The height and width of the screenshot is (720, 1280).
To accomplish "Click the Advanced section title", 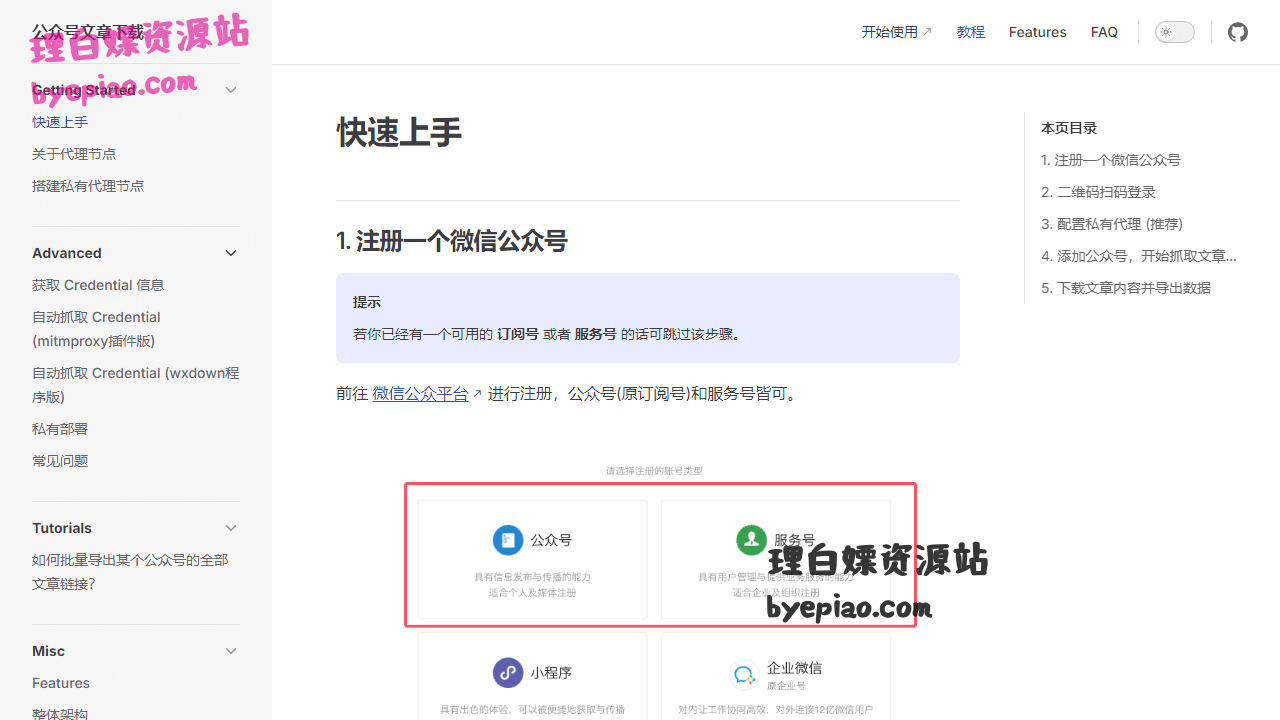I will click(x=67, y=253).
